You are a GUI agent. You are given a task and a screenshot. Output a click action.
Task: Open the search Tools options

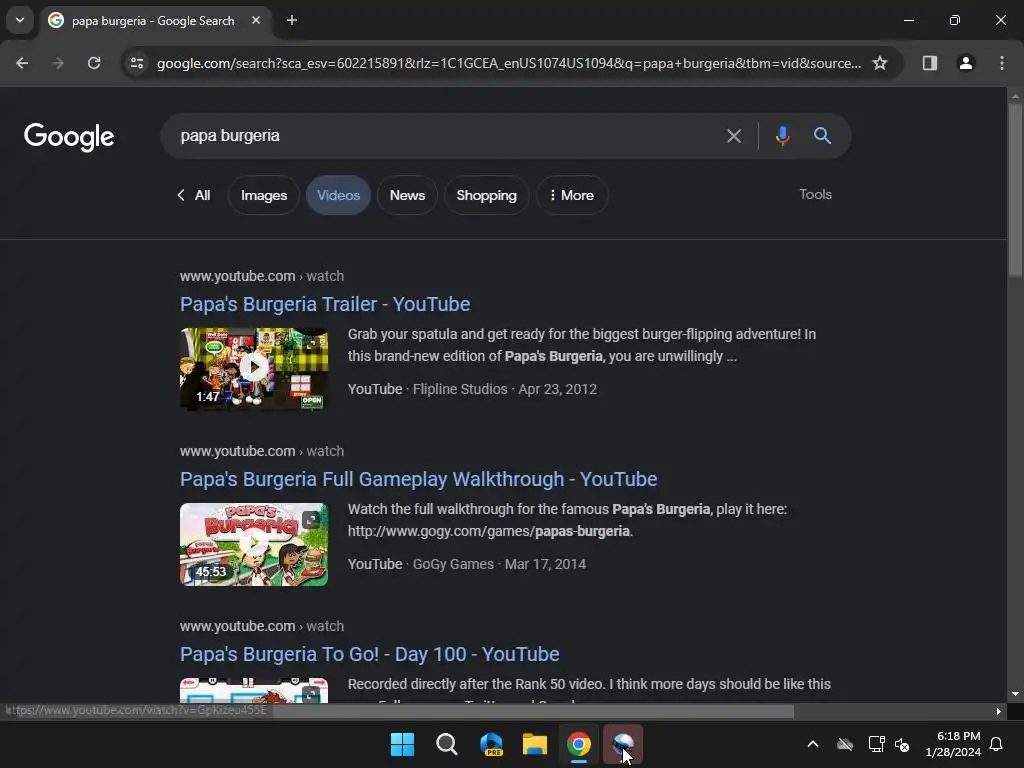[x=816, y=195]
